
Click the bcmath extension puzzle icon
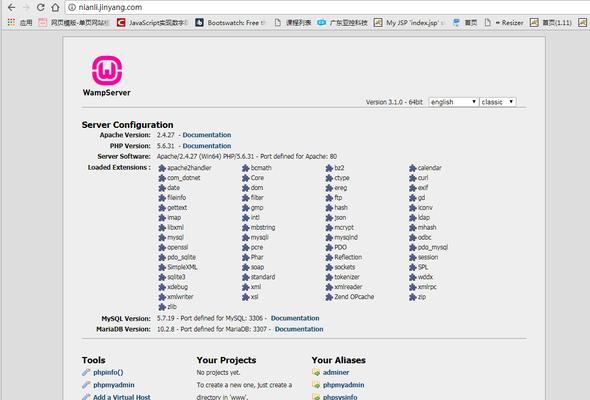(x=245, y=168)
